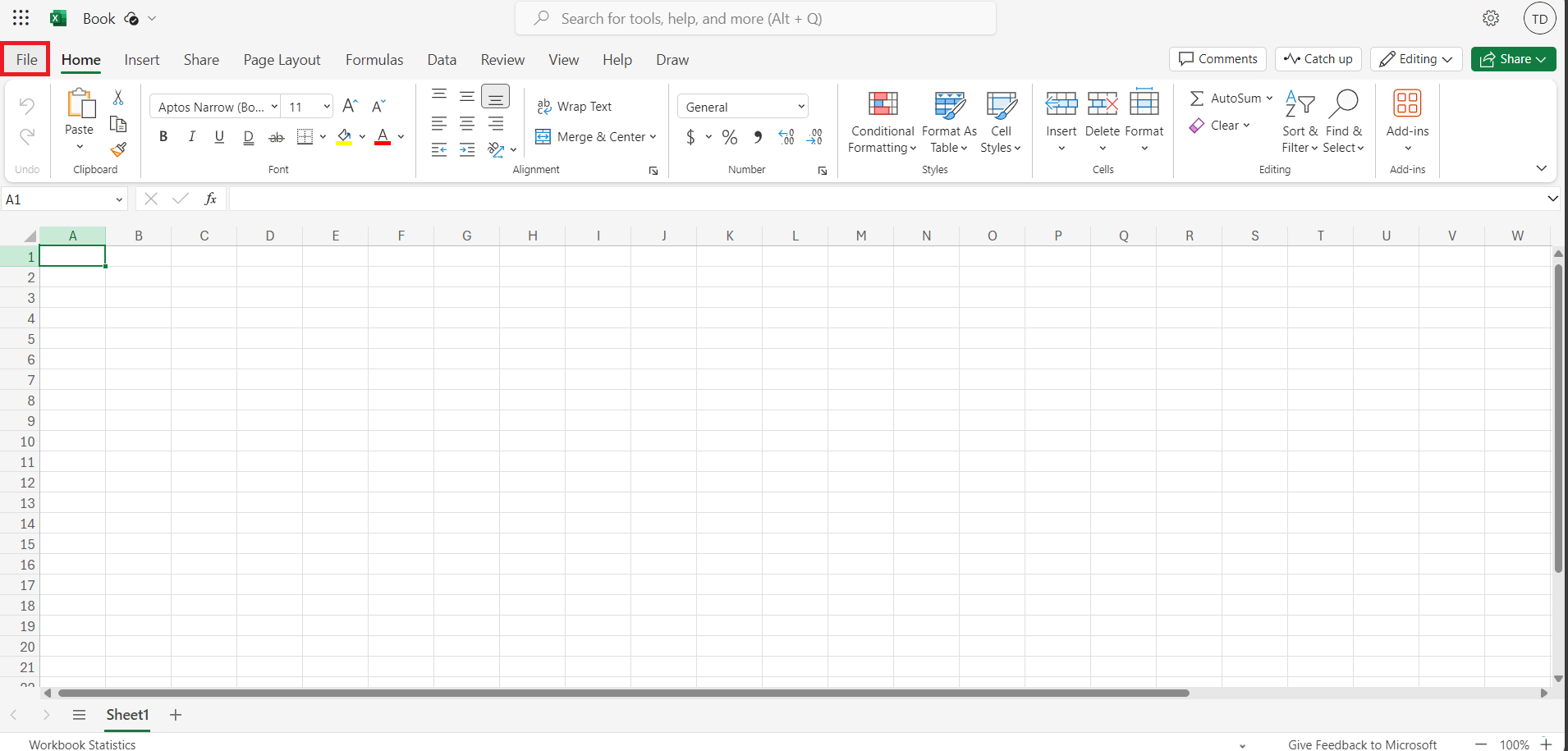Open the settings gear icon

pos(1491,18)
